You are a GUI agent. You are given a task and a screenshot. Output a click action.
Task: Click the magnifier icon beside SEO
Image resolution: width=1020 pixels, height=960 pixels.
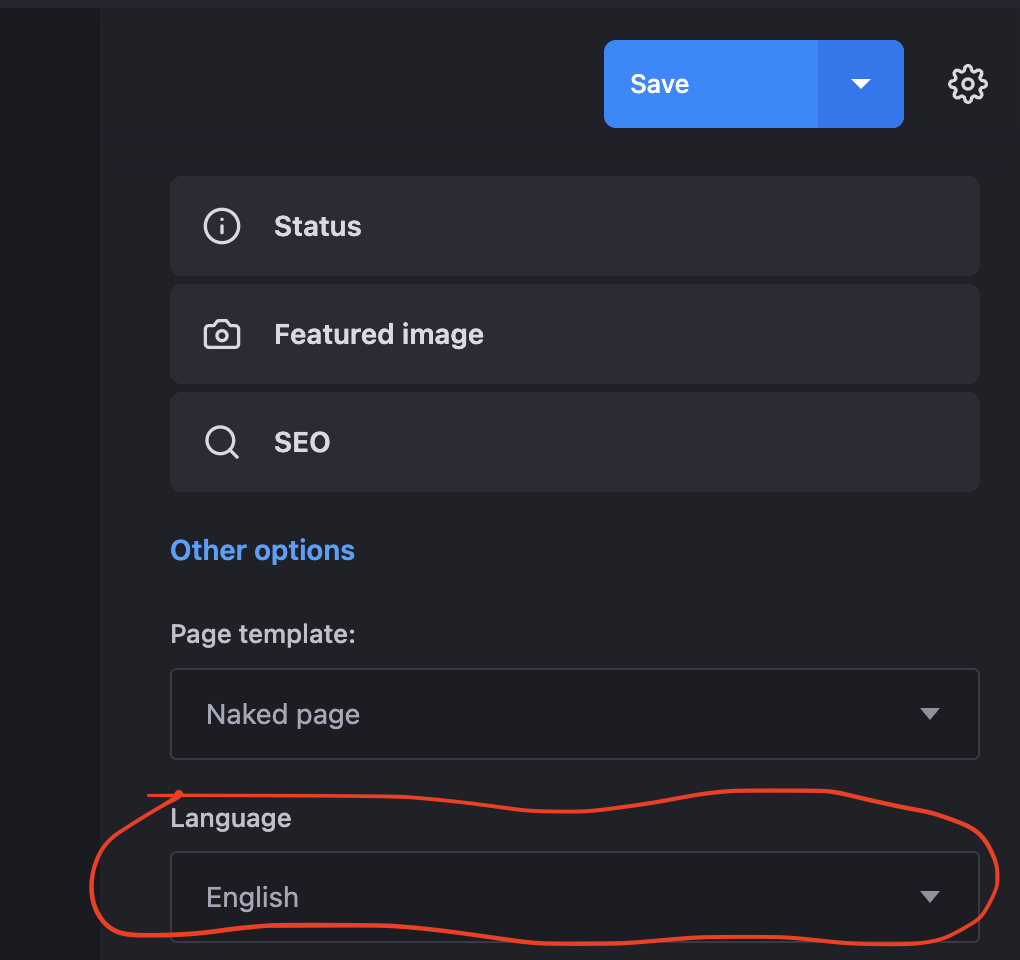[x=222, y=442]
